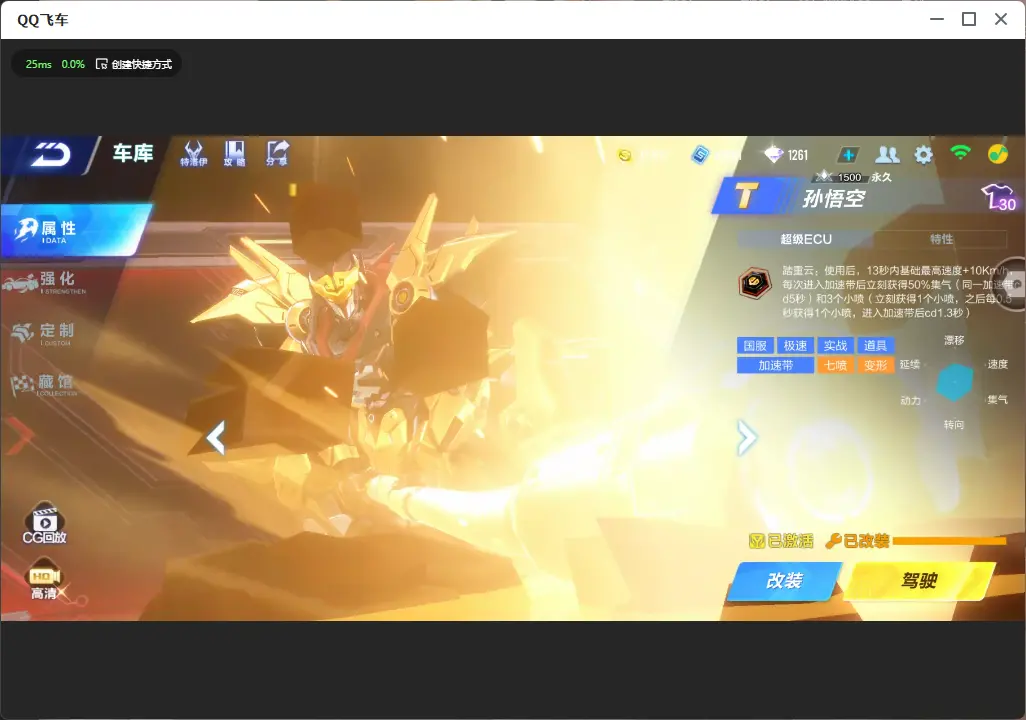Switch to the 超级ECU tab
This screenshot has height=720, width=1026.
[805, 239]
